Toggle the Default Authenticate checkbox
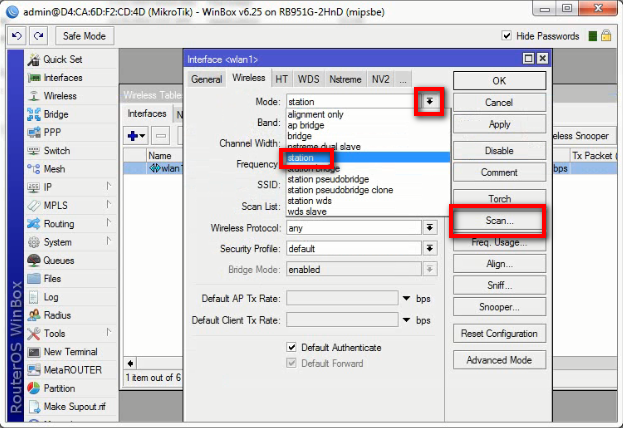 click(x=292, y=347)
